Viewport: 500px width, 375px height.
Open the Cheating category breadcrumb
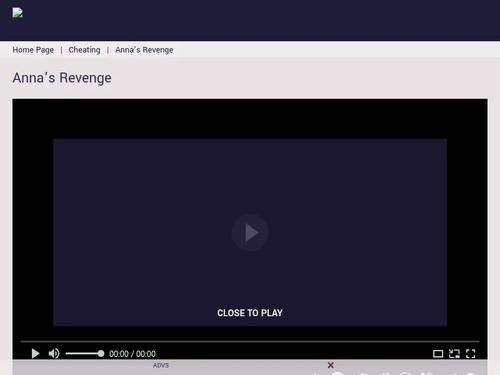84,50
